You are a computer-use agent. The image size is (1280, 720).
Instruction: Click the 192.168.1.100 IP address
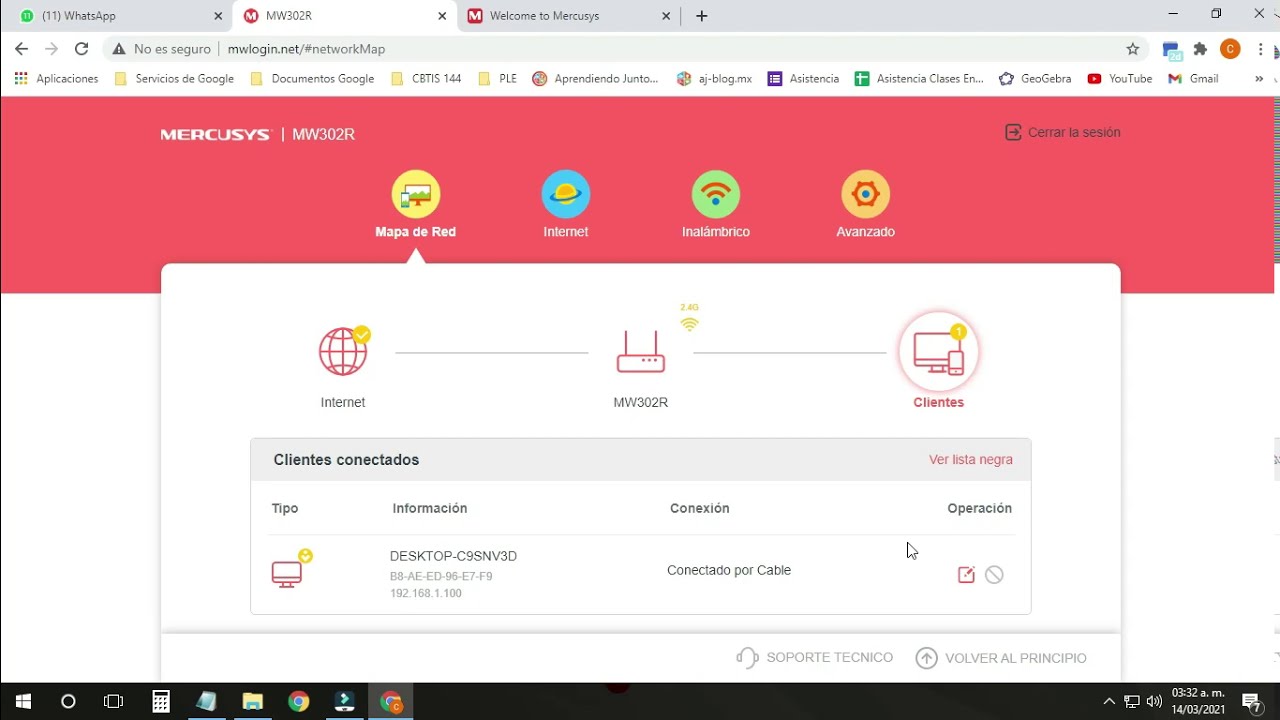[426, 594]
